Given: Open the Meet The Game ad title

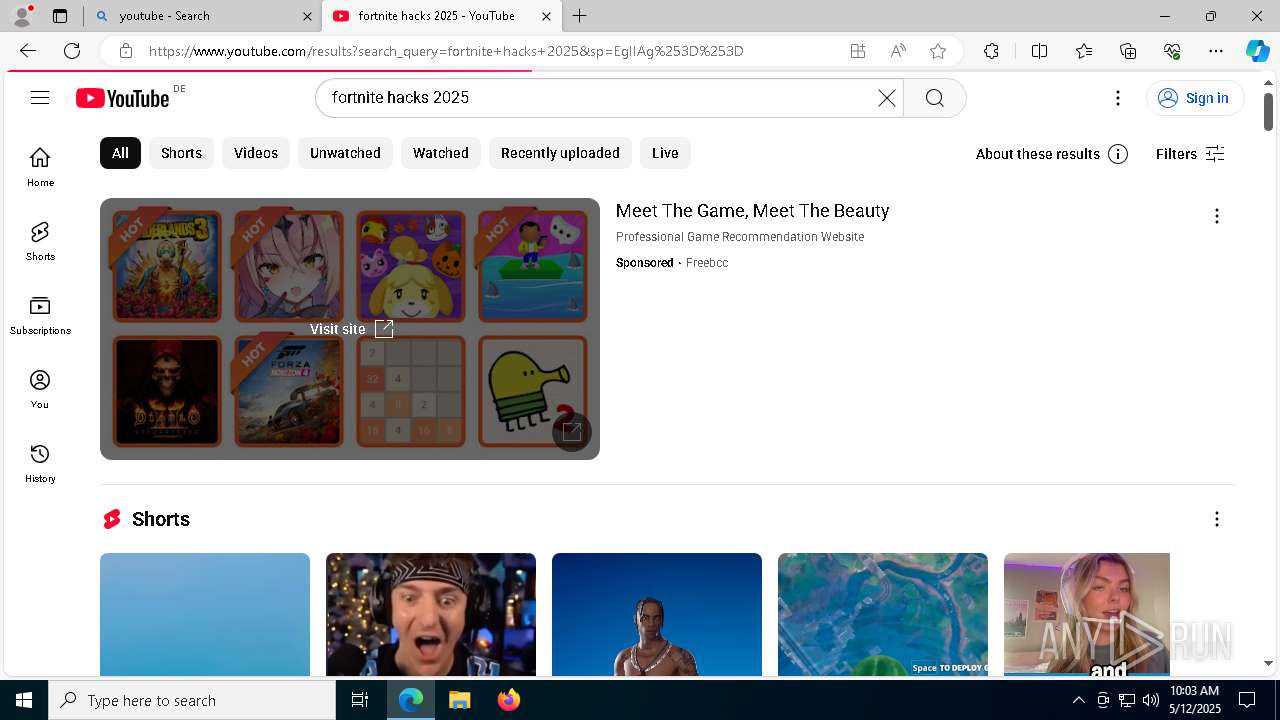Looking at the screenshot, I should point(752,211).
